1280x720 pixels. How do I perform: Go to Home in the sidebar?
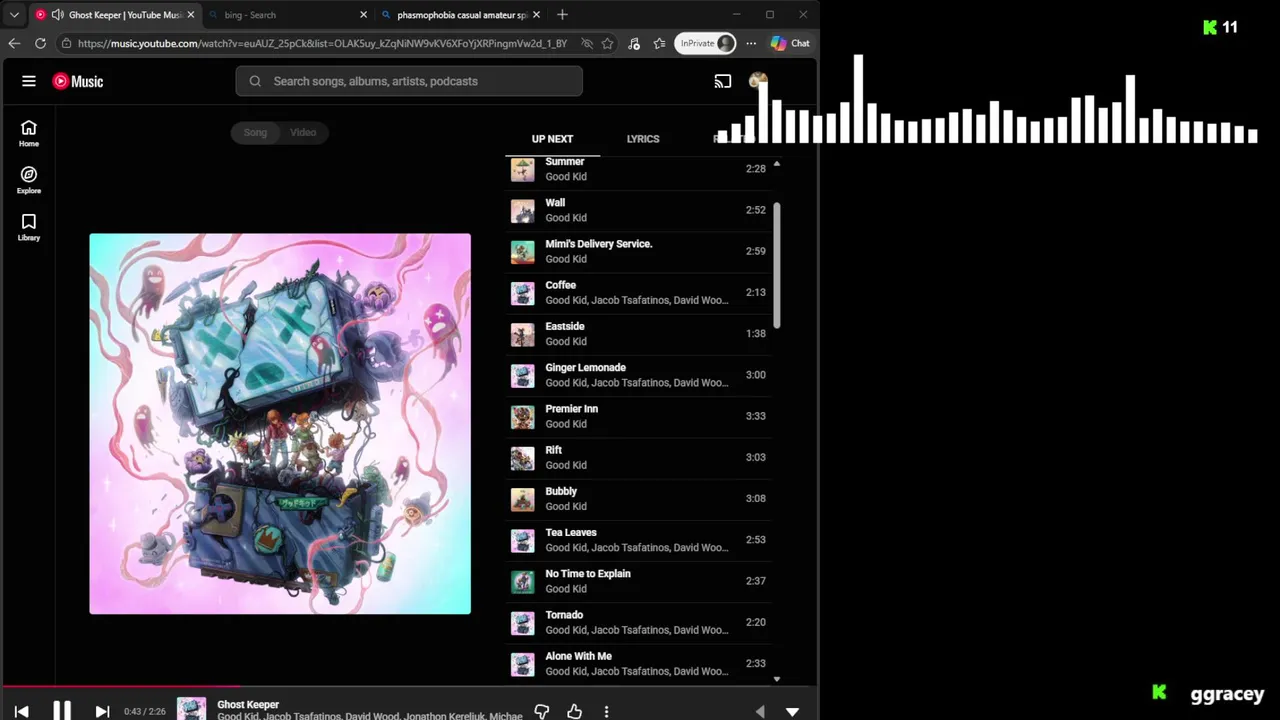pos(29,133)
